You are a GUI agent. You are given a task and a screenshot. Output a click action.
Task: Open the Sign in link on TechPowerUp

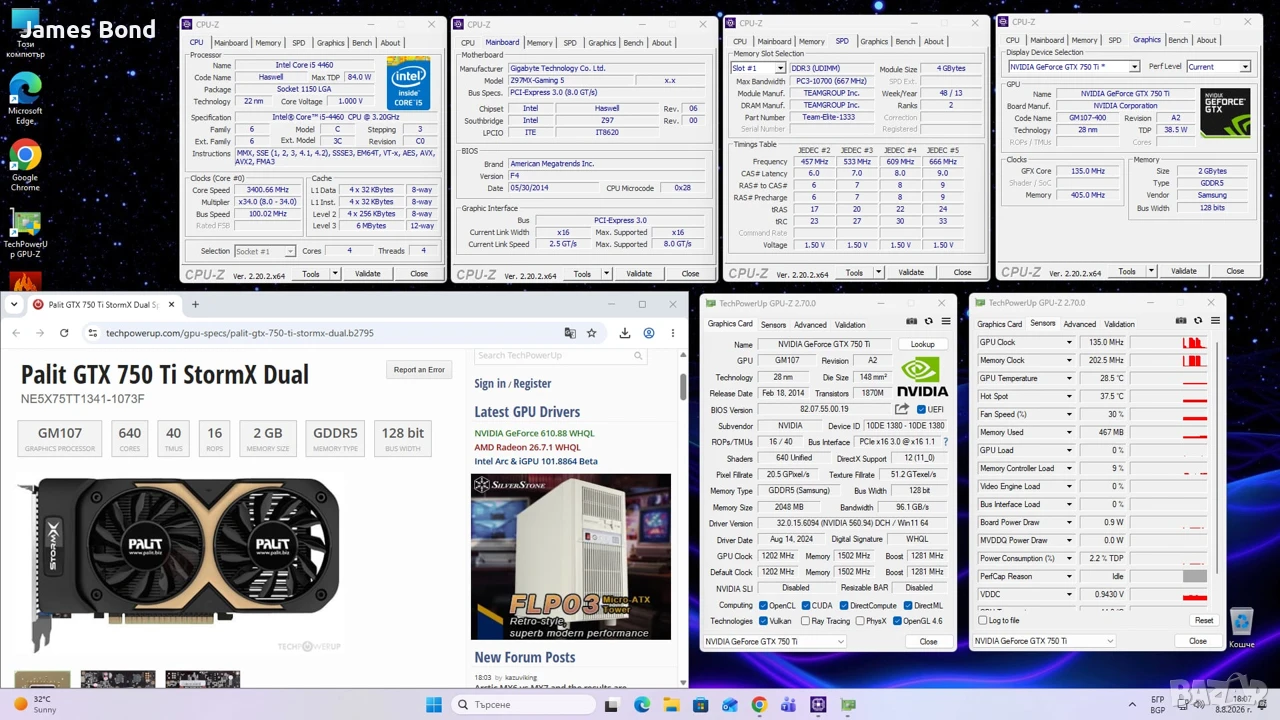pyautogui.click(x=490, y=383)
